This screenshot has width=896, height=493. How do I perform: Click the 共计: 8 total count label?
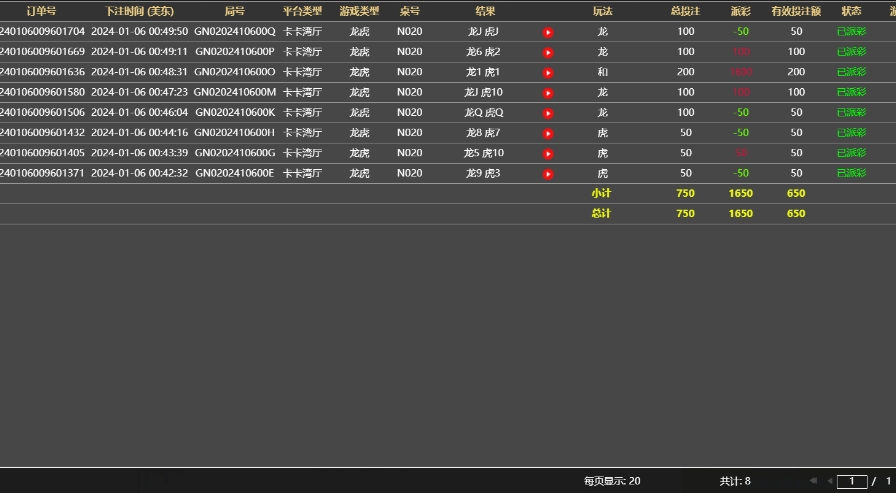tap(735, 481)
